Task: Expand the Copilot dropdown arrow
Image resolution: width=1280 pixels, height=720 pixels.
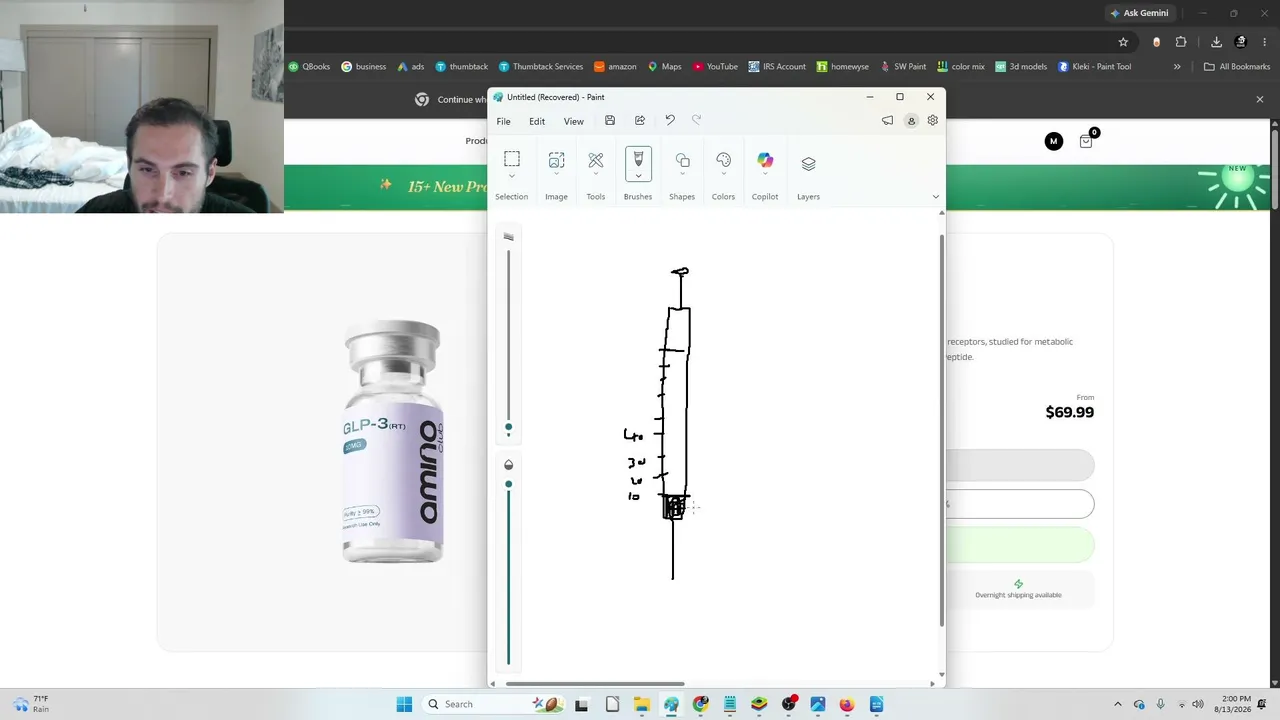Action: pos(765,176)
